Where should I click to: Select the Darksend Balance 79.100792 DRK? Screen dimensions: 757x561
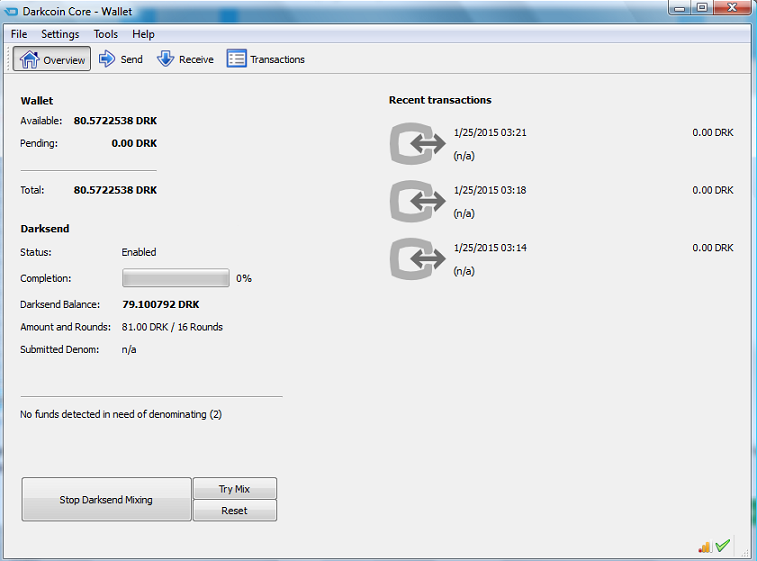click(161, 305)
